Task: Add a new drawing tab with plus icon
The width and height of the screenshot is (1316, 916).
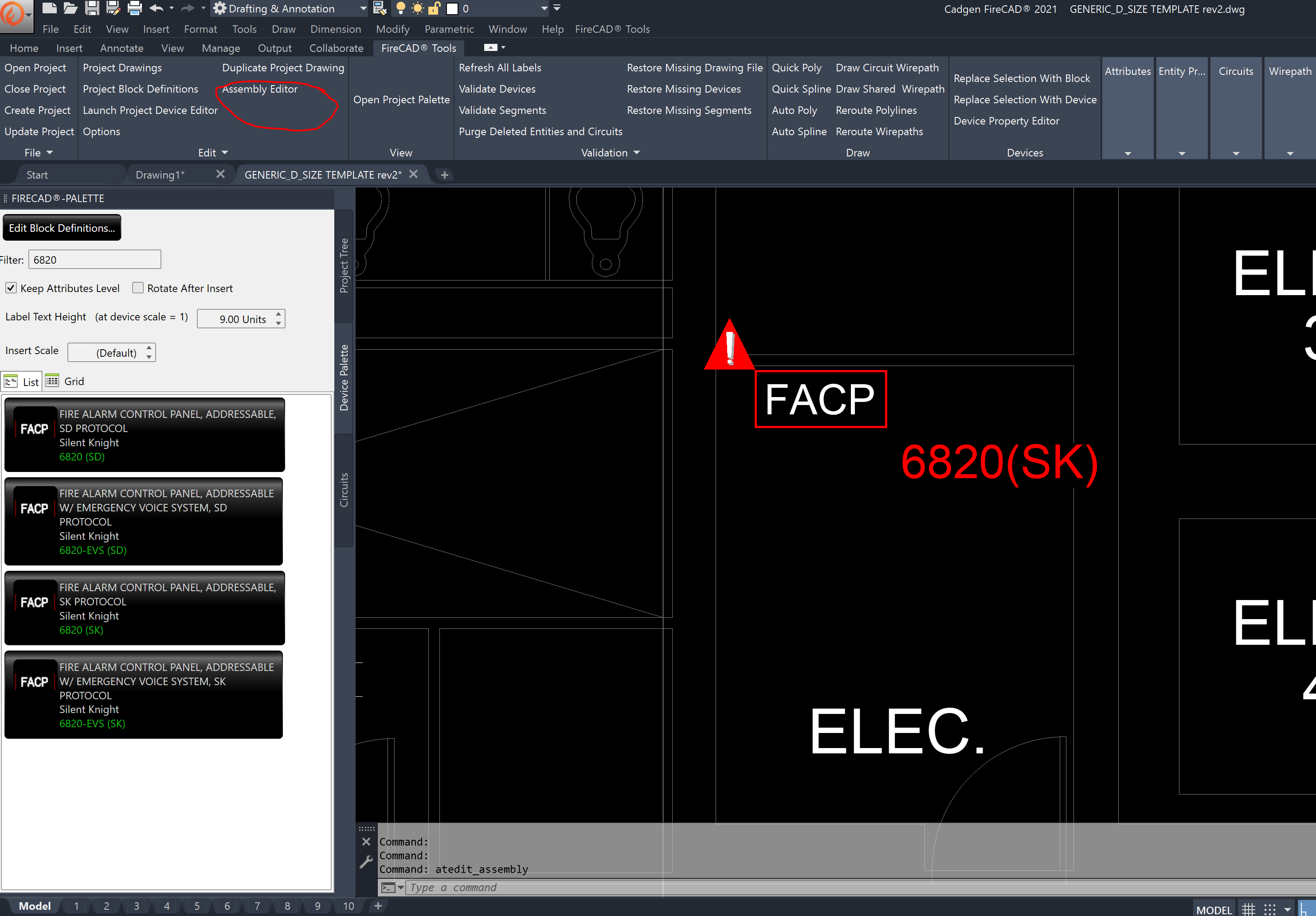Action: (x=444, y=175)
